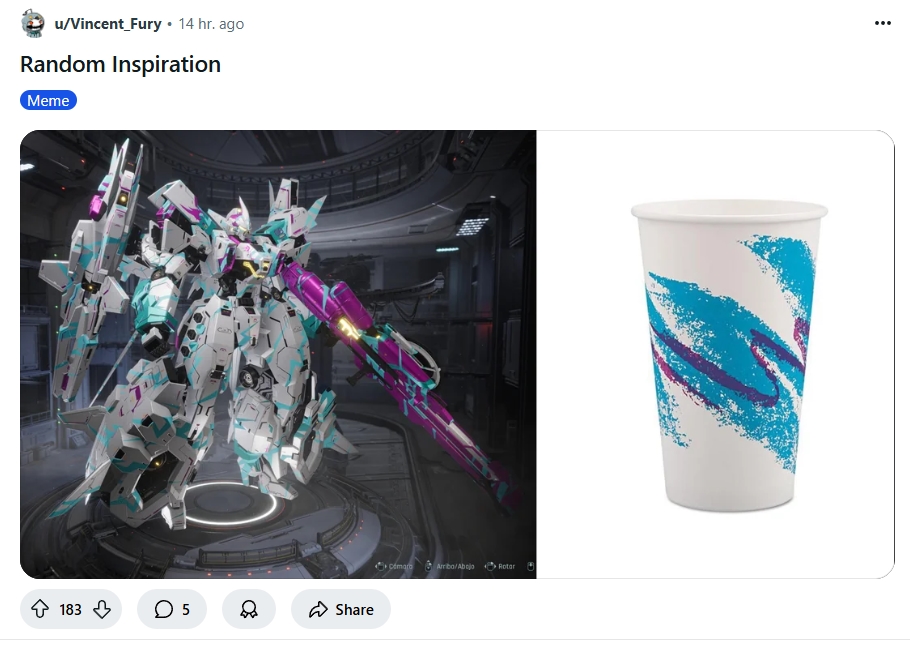This screenshot has width=910, height=645.
Task: View the mech robot screenshot image
Action: 278,354
